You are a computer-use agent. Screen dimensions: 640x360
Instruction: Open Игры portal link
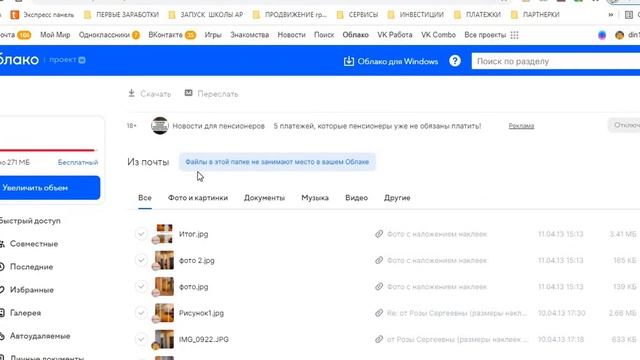[x=213, y=35]
